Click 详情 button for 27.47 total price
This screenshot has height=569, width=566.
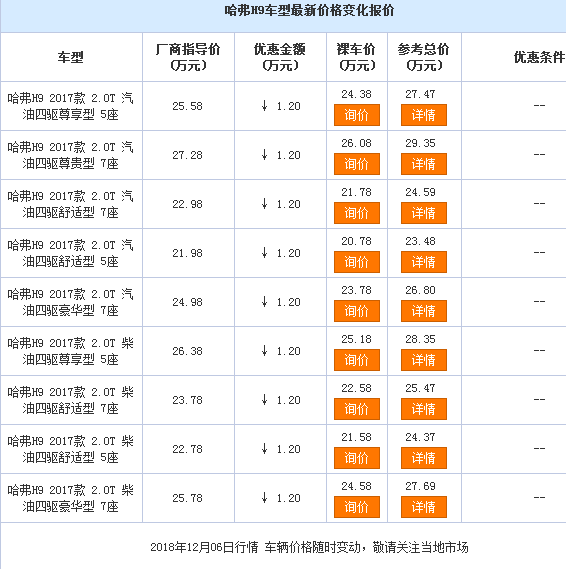point(424,115)
